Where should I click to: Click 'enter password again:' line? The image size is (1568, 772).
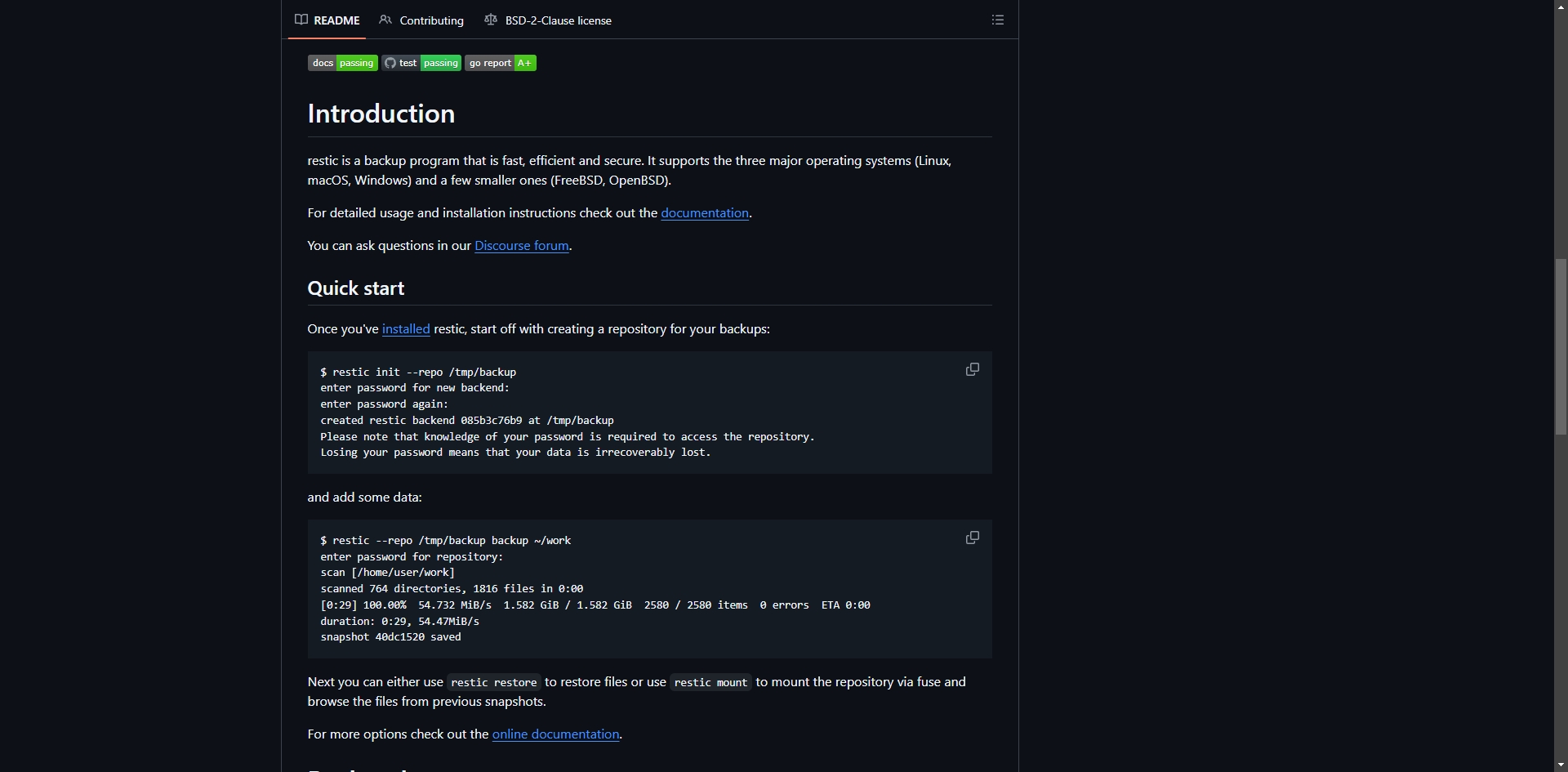point(385,404)
